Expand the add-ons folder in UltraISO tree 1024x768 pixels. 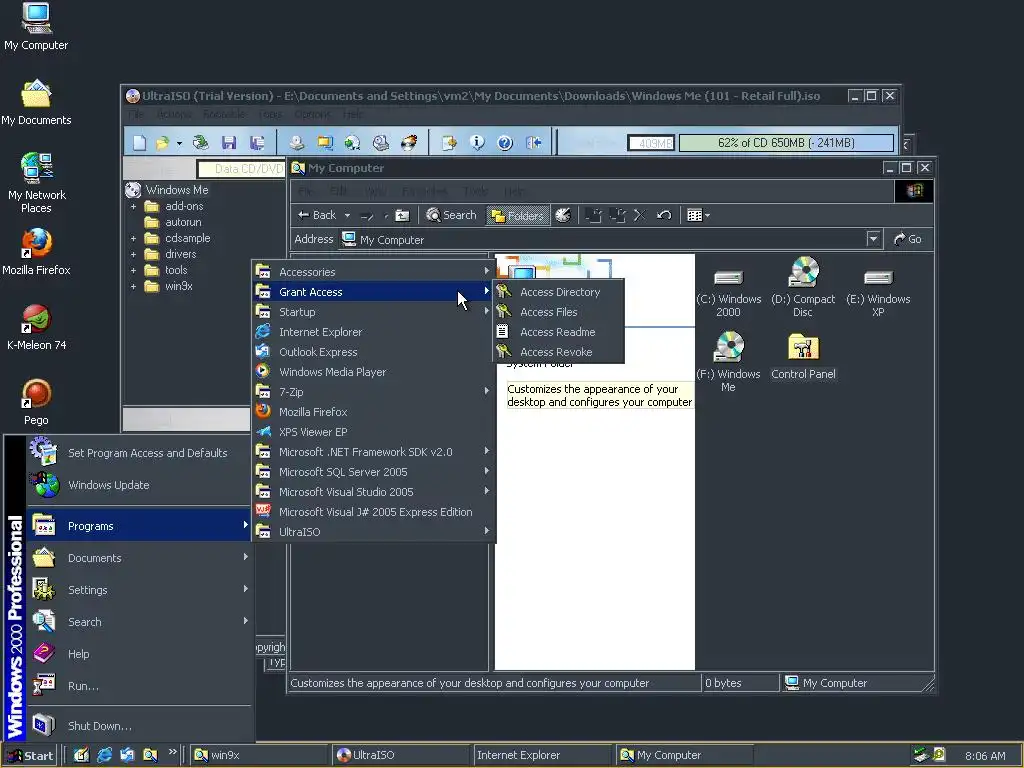click(x=133, y=206)
